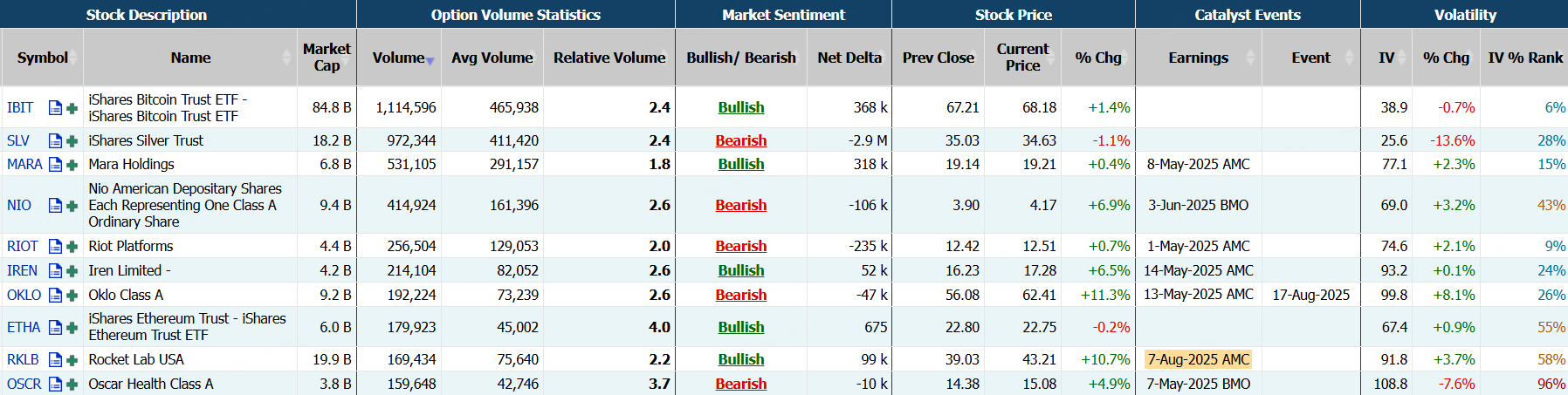The image size is (1568, 395).
Task: Open the document icon for NIO
Action: coord(55,205)
